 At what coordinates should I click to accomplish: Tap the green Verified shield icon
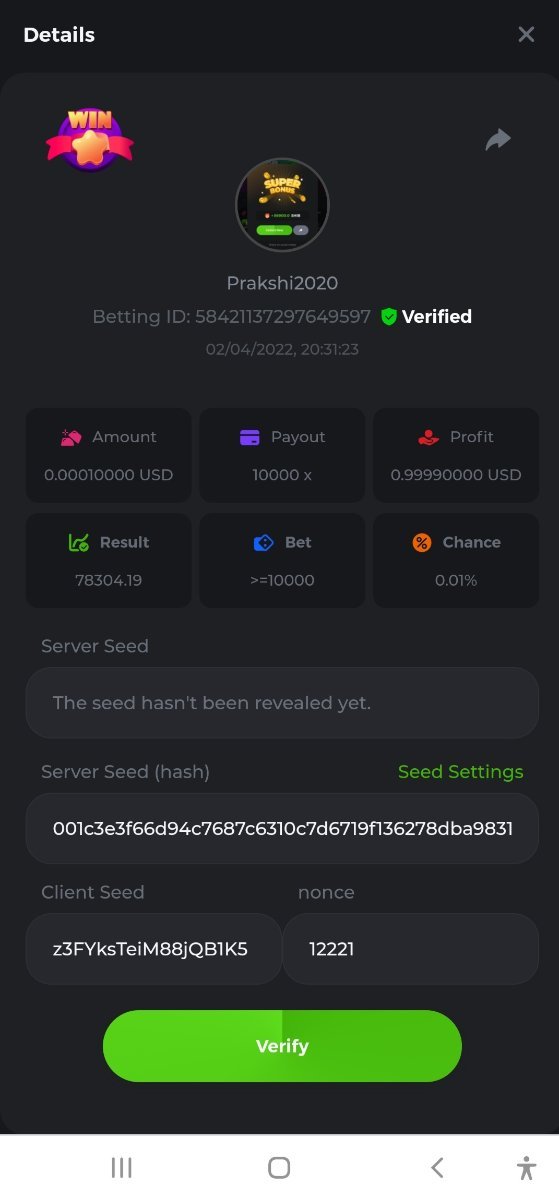coord(389,317)
